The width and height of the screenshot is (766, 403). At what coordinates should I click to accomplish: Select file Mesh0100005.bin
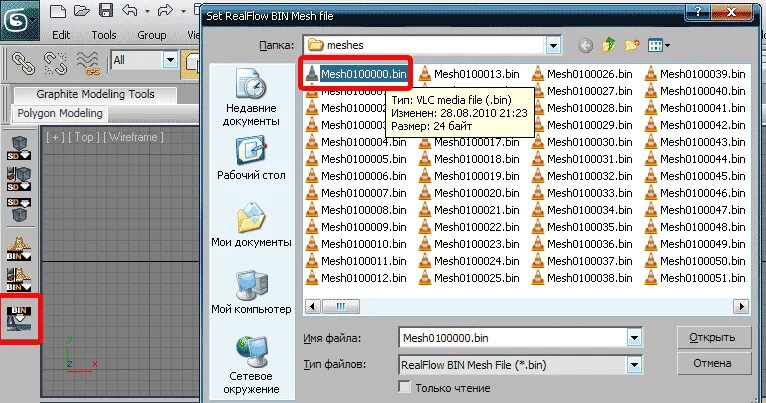(x=356, y=159)
